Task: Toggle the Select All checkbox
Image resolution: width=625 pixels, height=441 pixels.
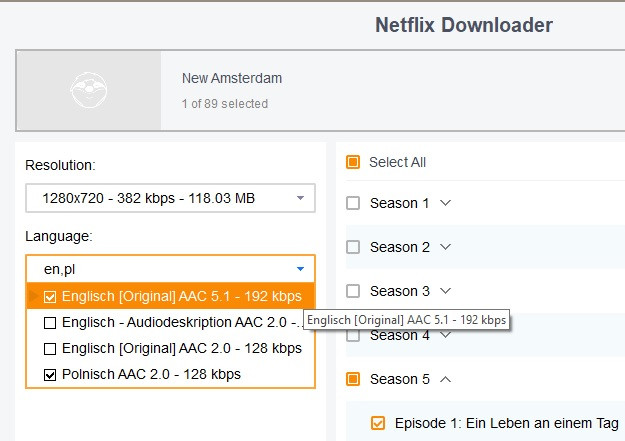Action: 353,162
